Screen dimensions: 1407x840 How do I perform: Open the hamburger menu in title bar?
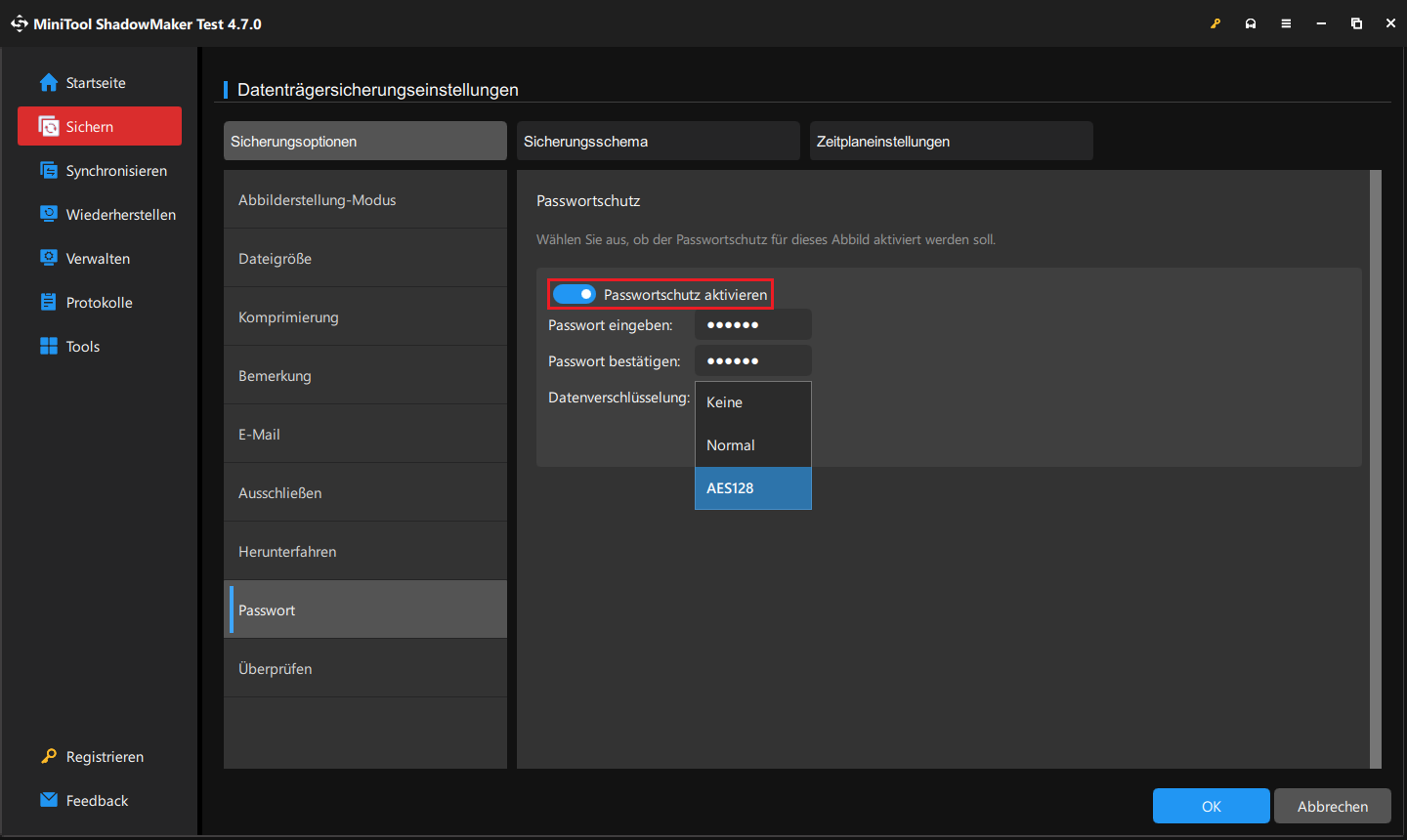tap(1286, 23)
